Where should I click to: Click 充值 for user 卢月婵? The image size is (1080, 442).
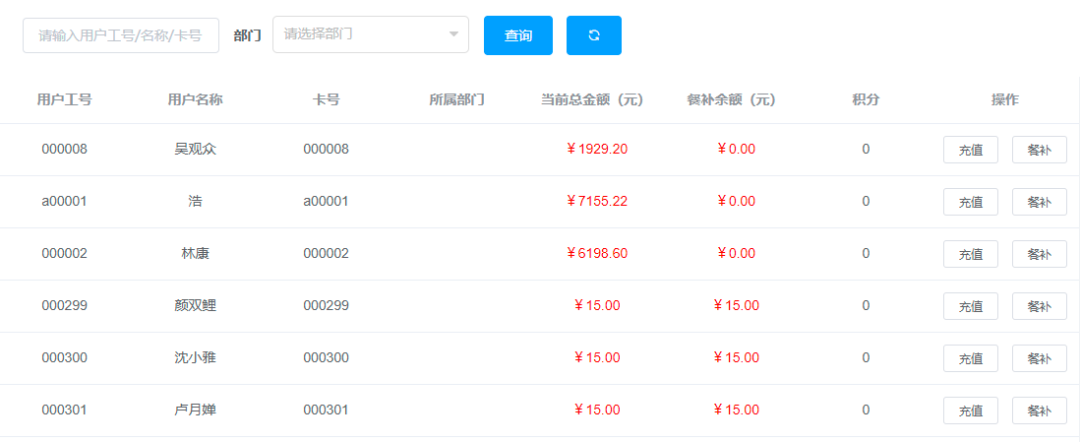point(970,410)
